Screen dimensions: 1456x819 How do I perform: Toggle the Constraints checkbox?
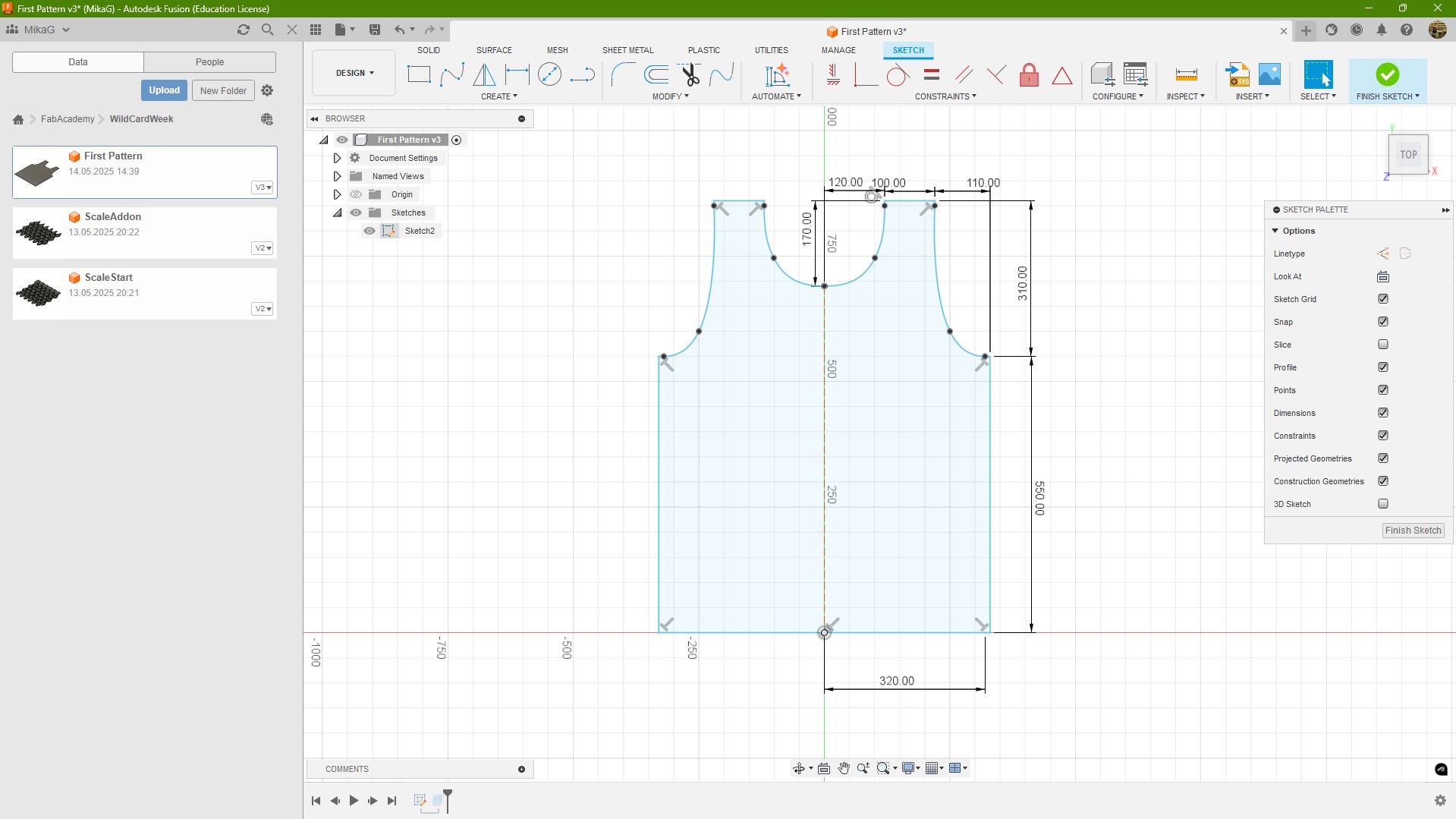click(x=1383, y=436)
